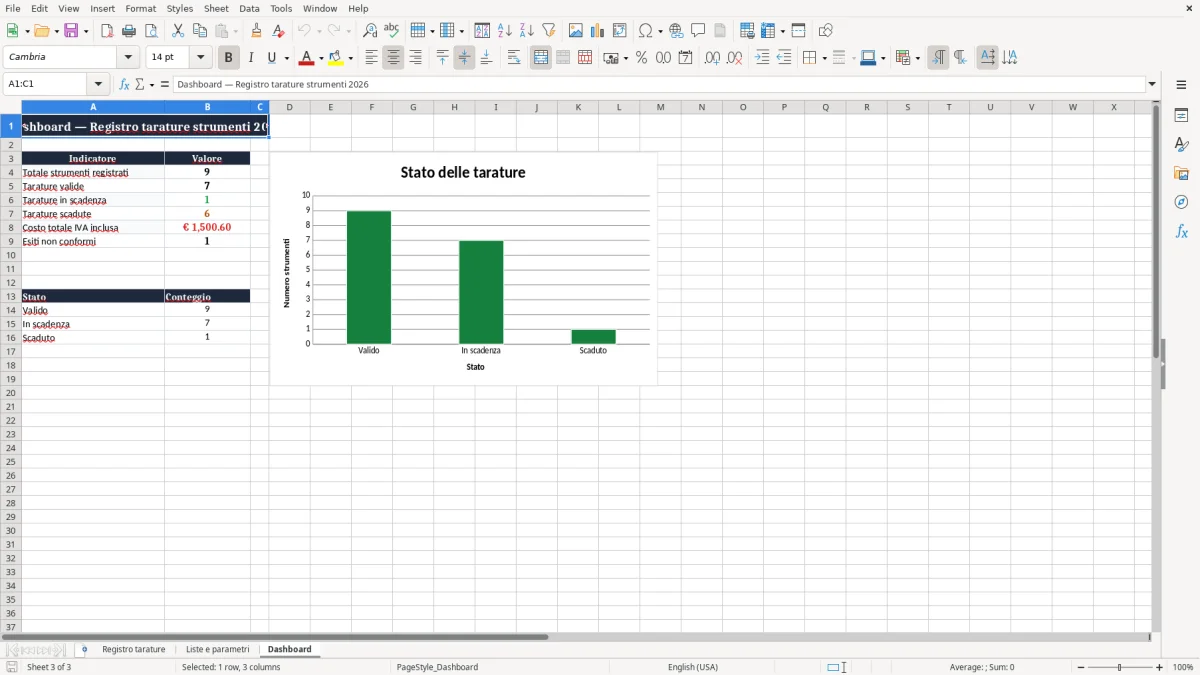The image size is (1200, 675).
Task: Expand the Background Color dropdown arrow
Action: [350, 58]
